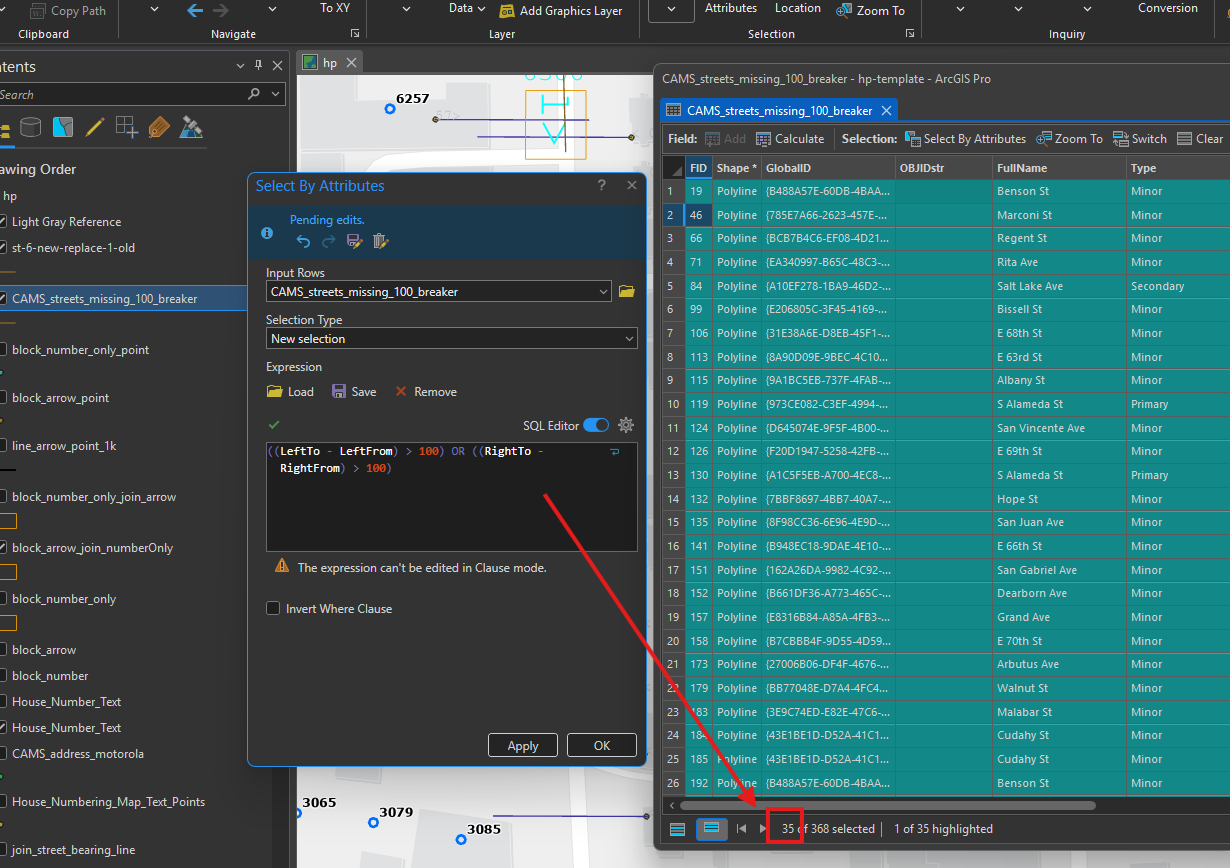Save the current expression
The image size is (1230, 868).
click(354, 392)
